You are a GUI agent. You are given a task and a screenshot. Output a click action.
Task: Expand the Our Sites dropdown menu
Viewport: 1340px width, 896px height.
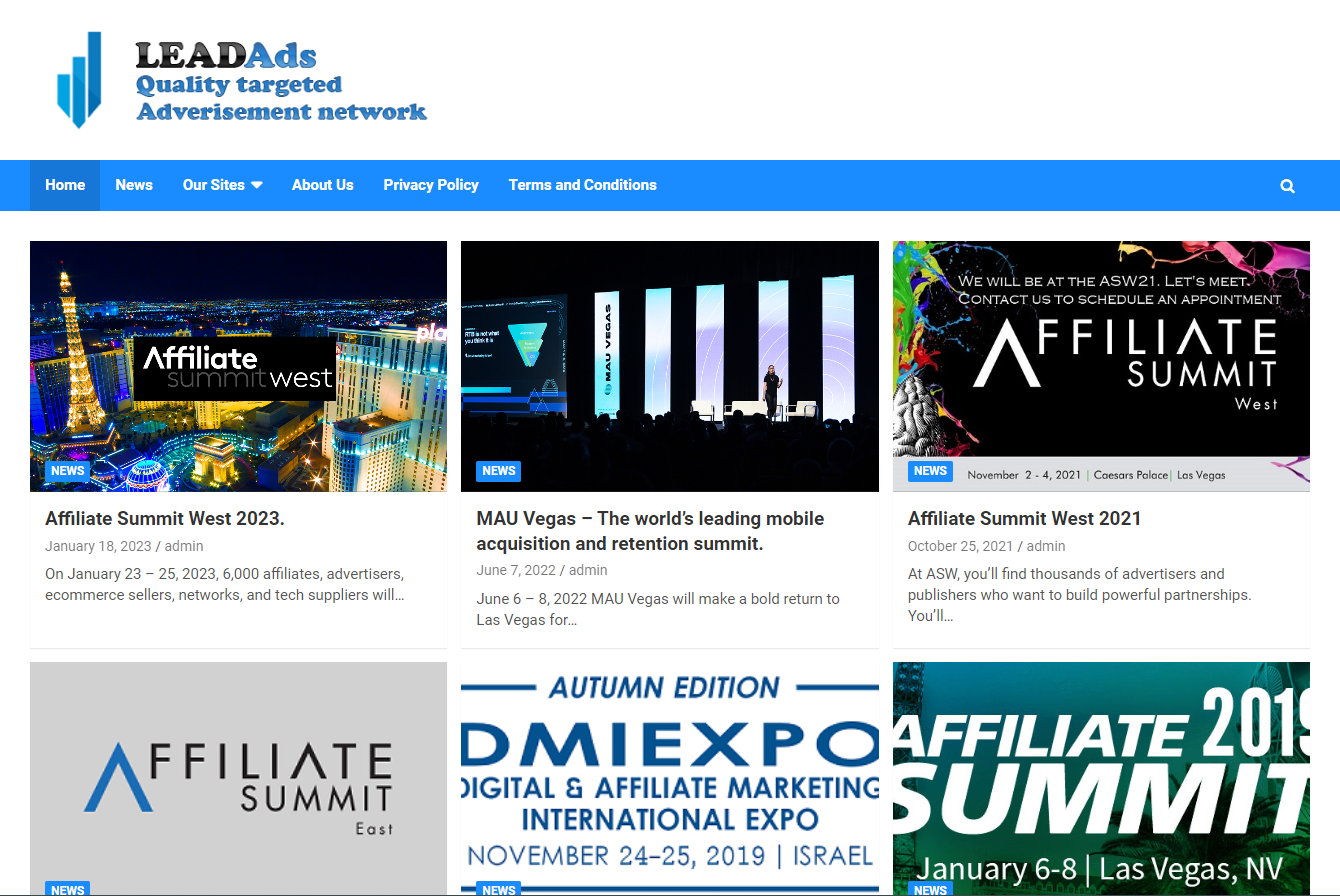click(x=222, y=185)
